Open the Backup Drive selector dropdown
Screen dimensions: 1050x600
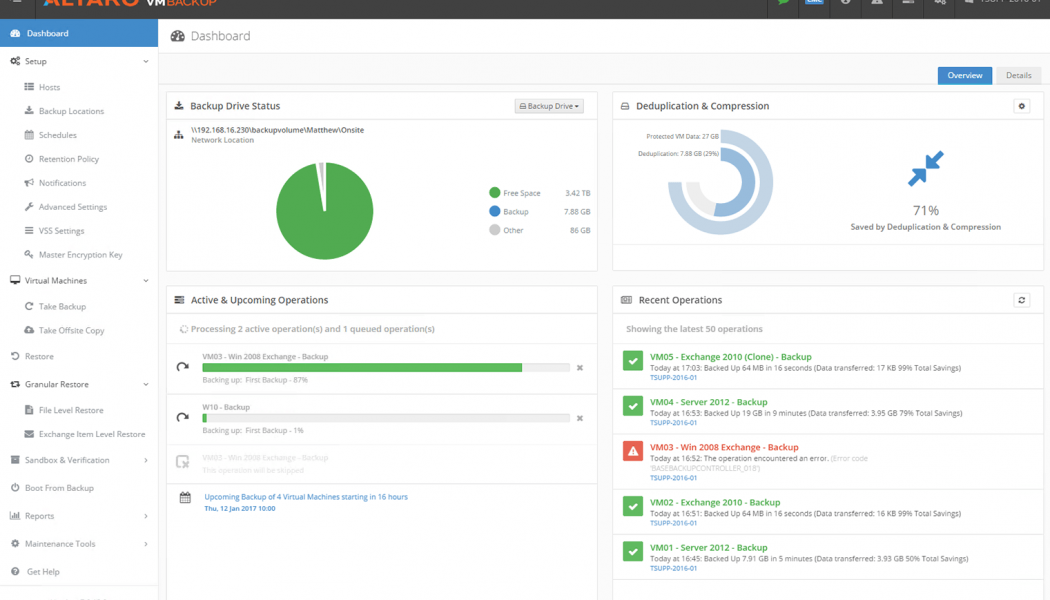pyautogui.click(x=548, y=105)
